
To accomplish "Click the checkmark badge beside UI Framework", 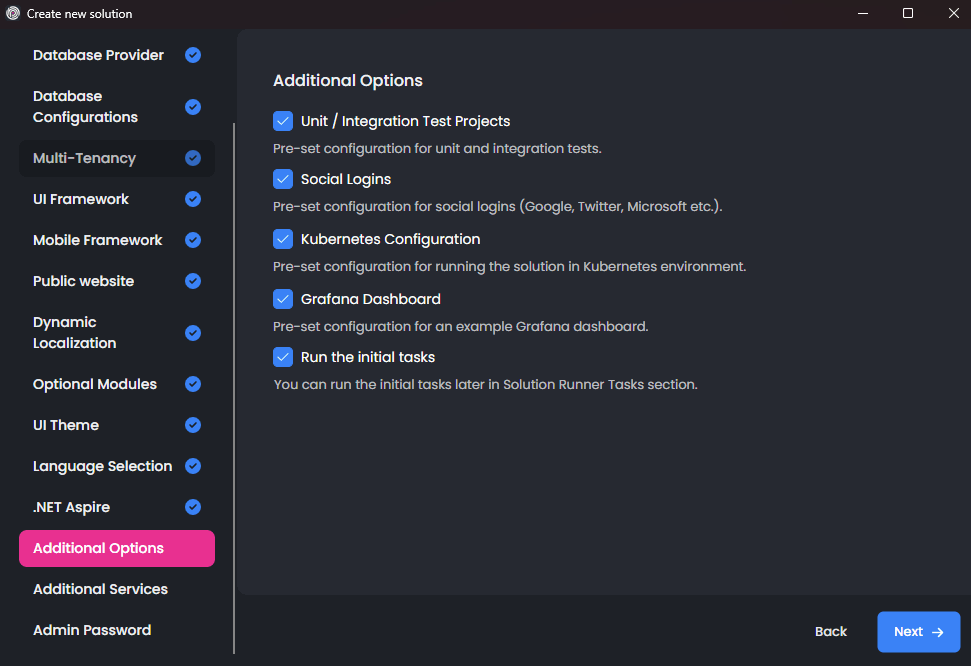I will click(x=192, y=199).
